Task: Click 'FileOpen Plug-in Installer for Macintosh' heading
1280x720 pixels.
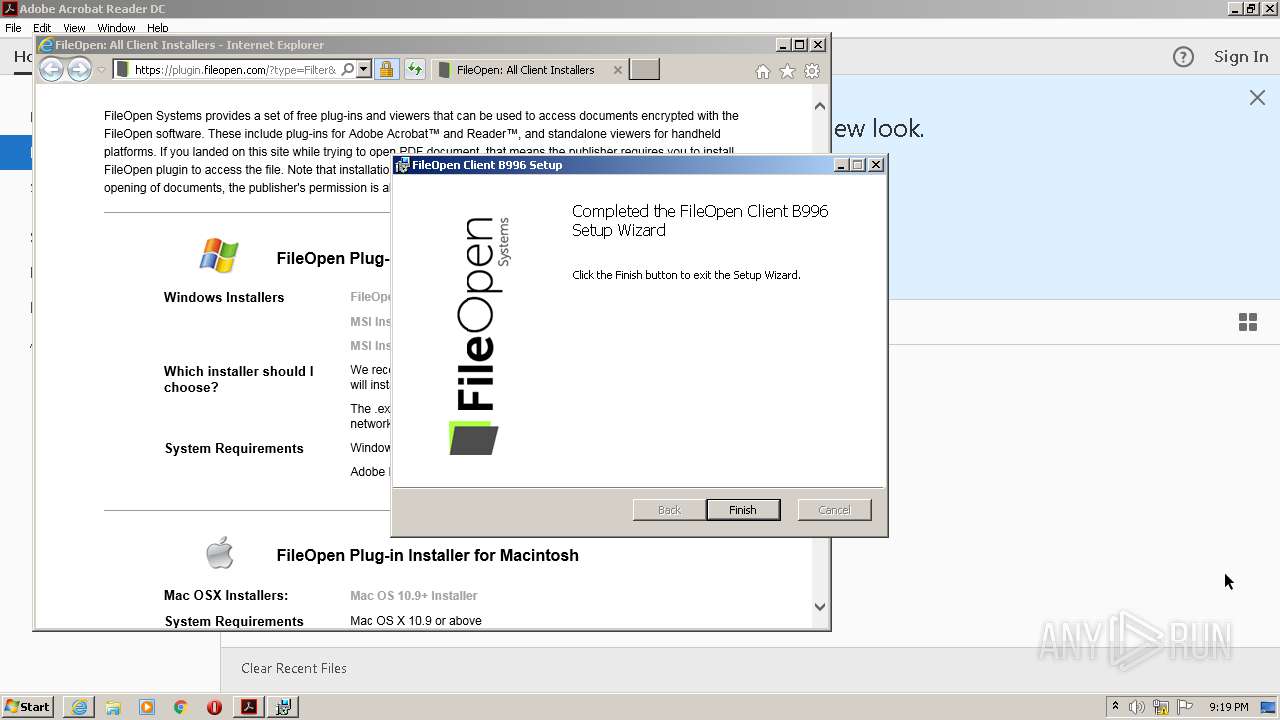Action: tap(428, 555)
